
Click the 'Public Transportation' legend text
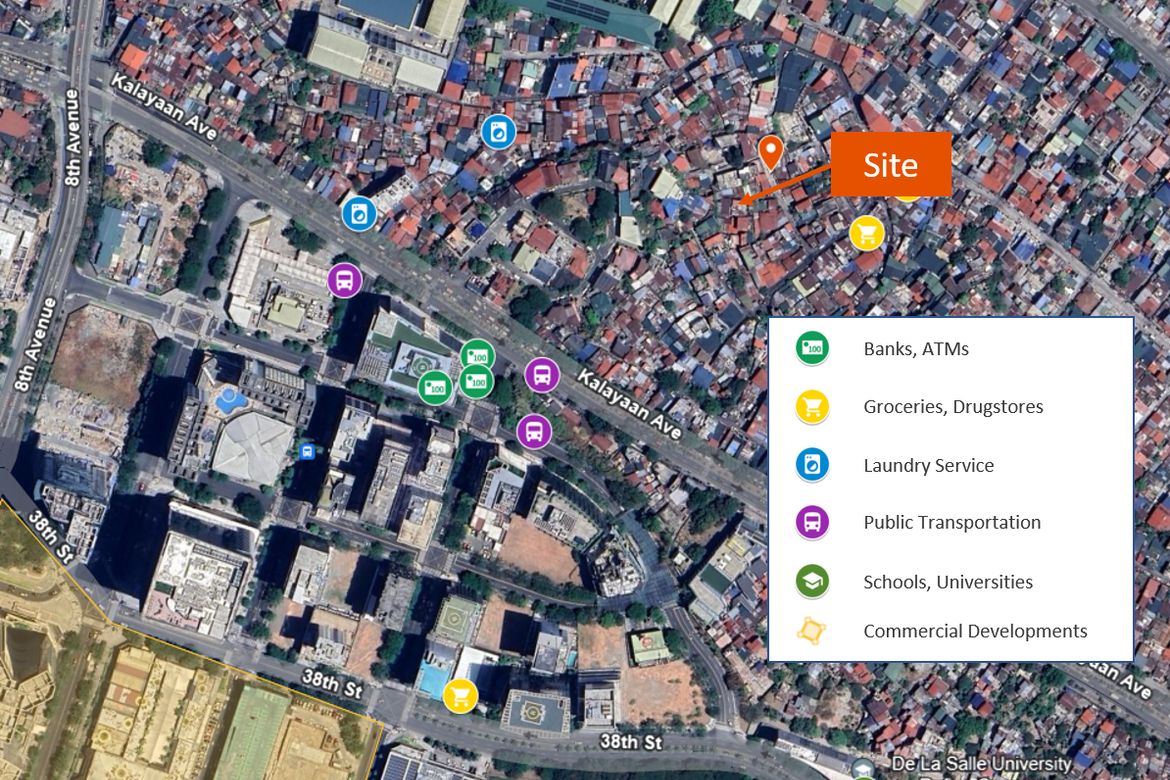[951, 522]
